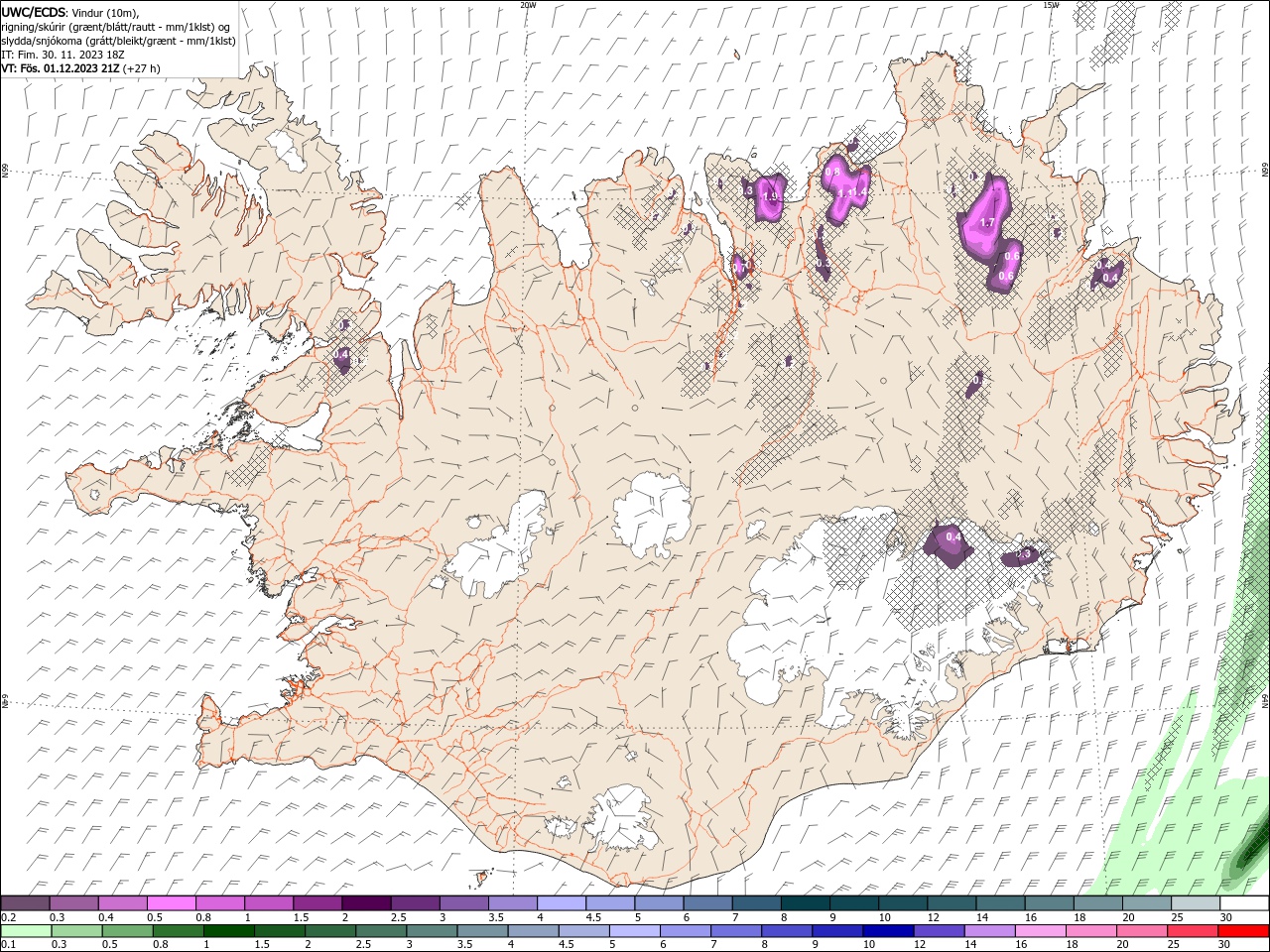
Task: Click the violet 12 swatch in the lower rain scale
Action: pos(939,930)
